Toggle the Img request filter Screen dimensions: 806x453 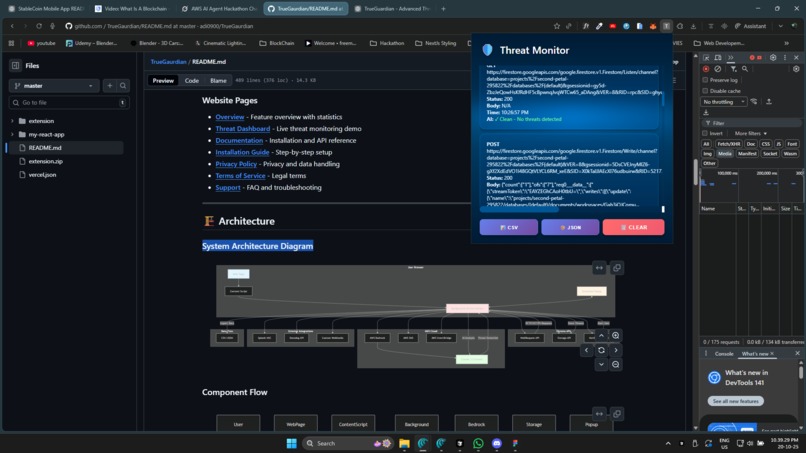point(708,153)
